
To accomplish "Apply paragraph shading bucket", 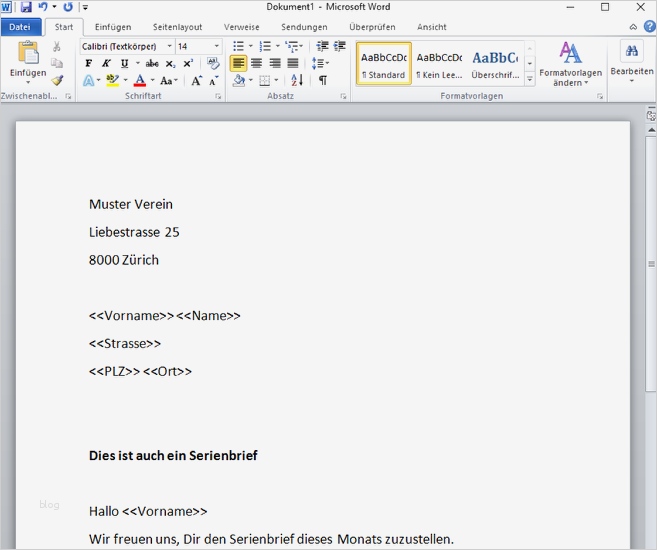I will coord(239,80).
